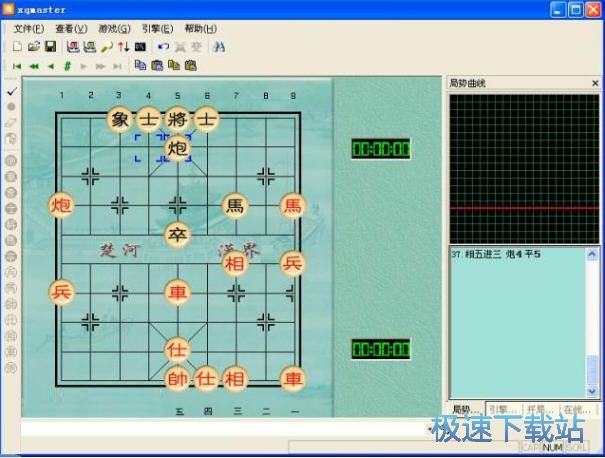605x458 pixels.
Task: Toggle the checkmark at top of left sidebar
Action: point(11,90)
